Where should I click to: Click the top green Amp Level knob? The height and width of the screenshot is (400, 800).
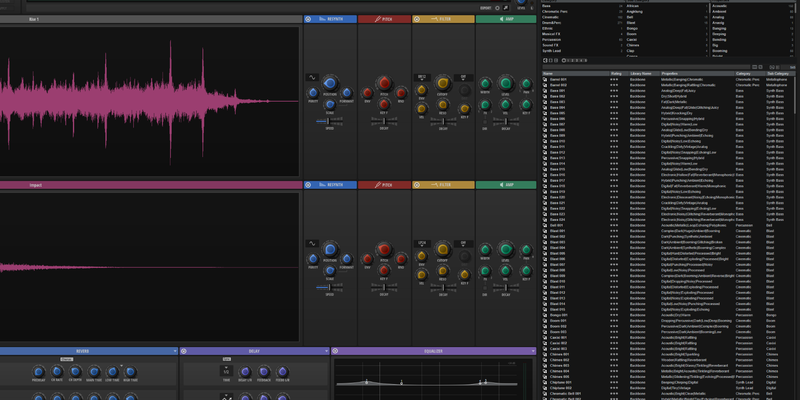[506, 84]
